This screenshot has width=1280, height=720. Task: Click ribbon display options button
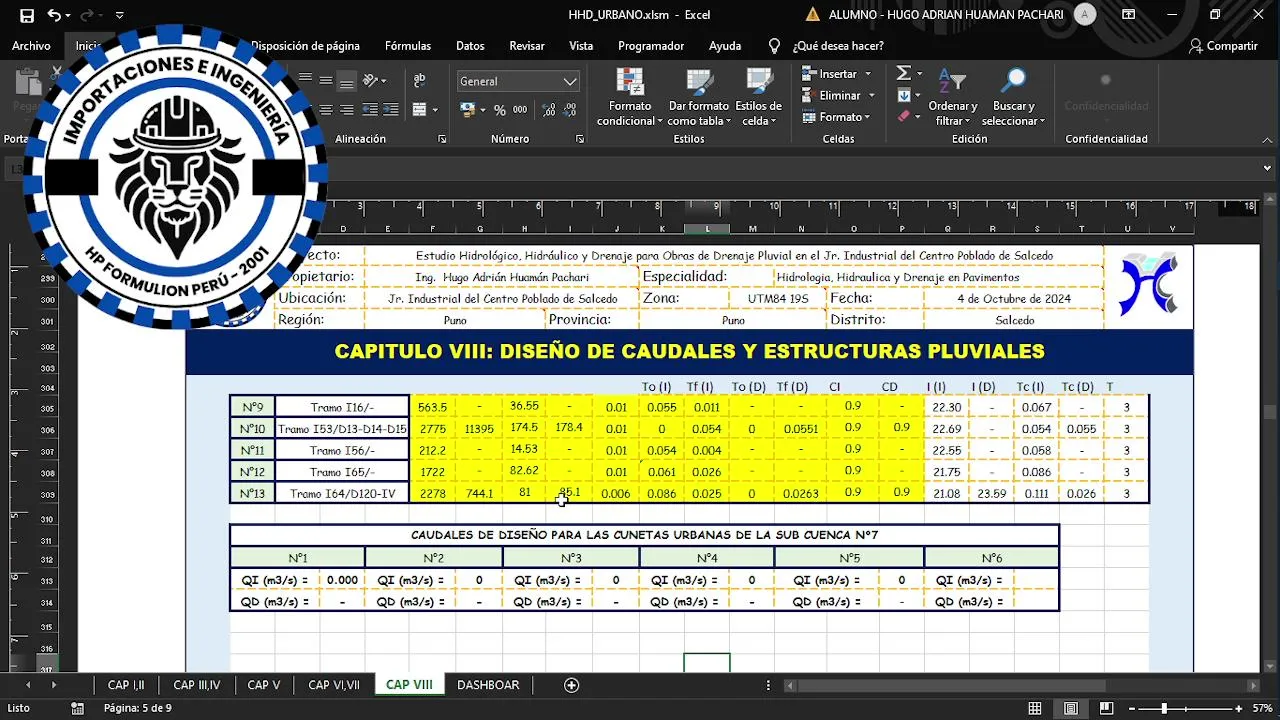tap(1128, 15)
